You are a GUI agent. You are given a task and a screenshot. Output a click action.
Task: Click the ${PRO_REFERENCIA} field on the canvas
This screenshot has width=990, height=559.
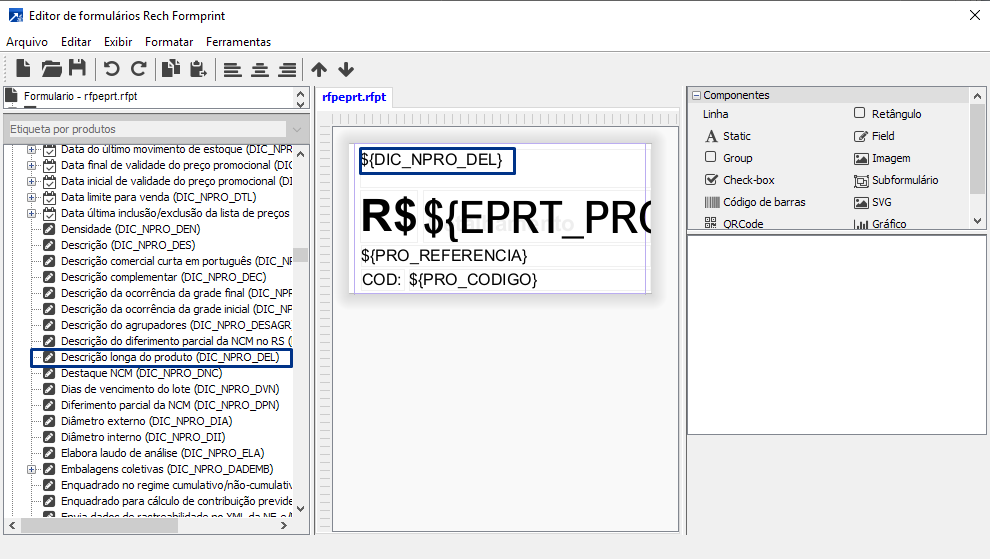(x=443, y=256)
